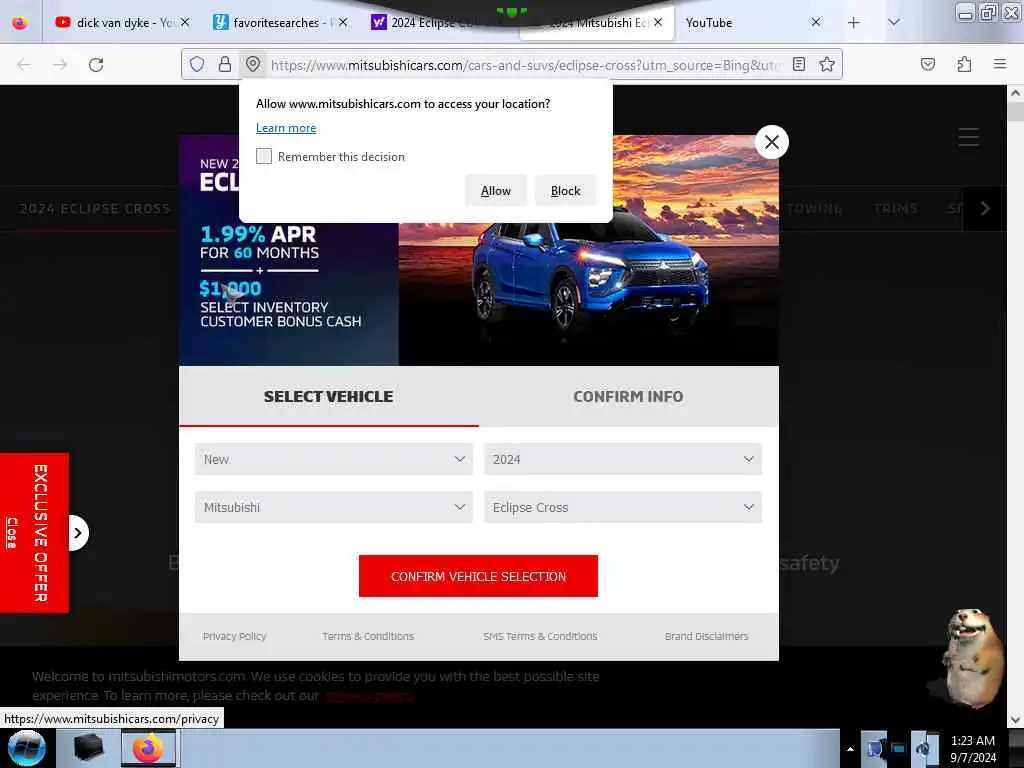This screenshot has width=1024, height=768.
Task: Click the page vertical scrollbar up arrow
Action: tap(1016, 93)
